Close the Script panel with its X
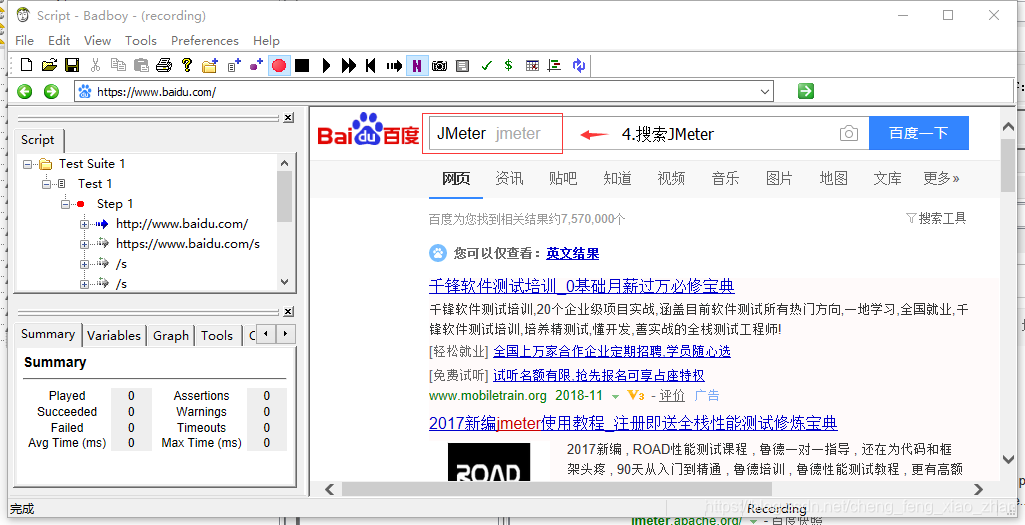This screenshot has width=1025, height=525. point(288,118)
